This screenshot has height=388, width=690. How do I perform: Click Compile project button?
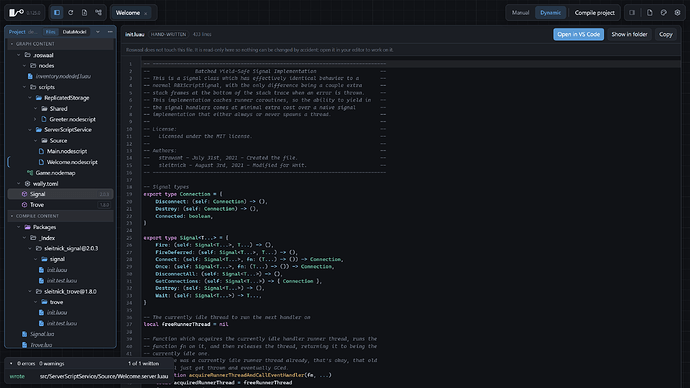[595, 13]
